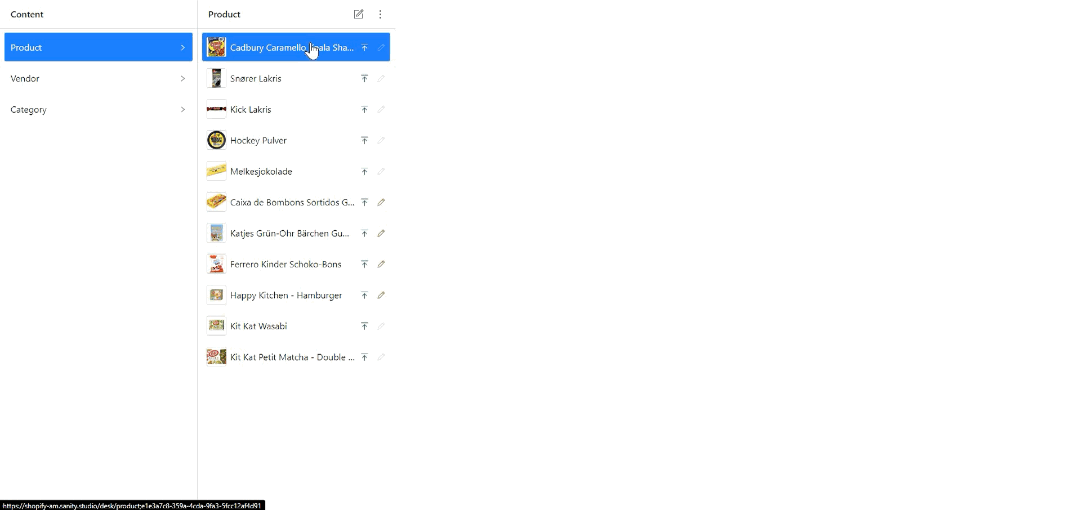
Task: Click publish icon for Kit Kat Petit Matcha row
Action: point(364,357)
